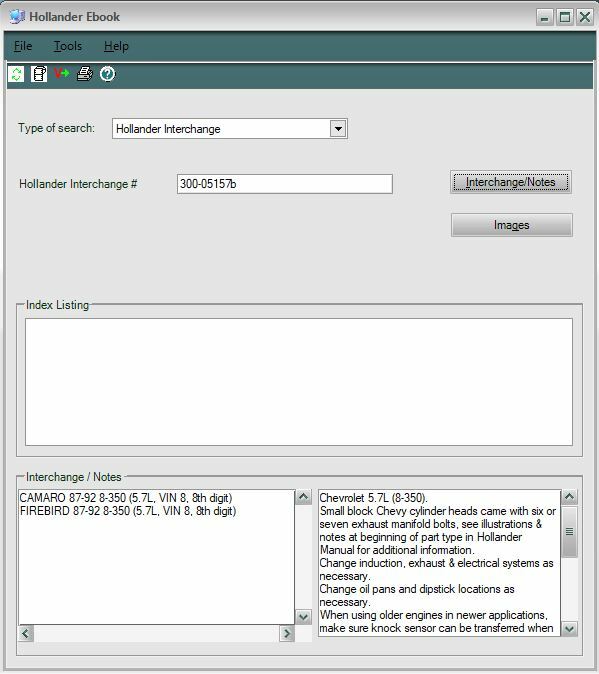The width and height of the screenshot is (599, 674).
Task: Click the interchange list scroll down arrow
Action: pos(303,617)
